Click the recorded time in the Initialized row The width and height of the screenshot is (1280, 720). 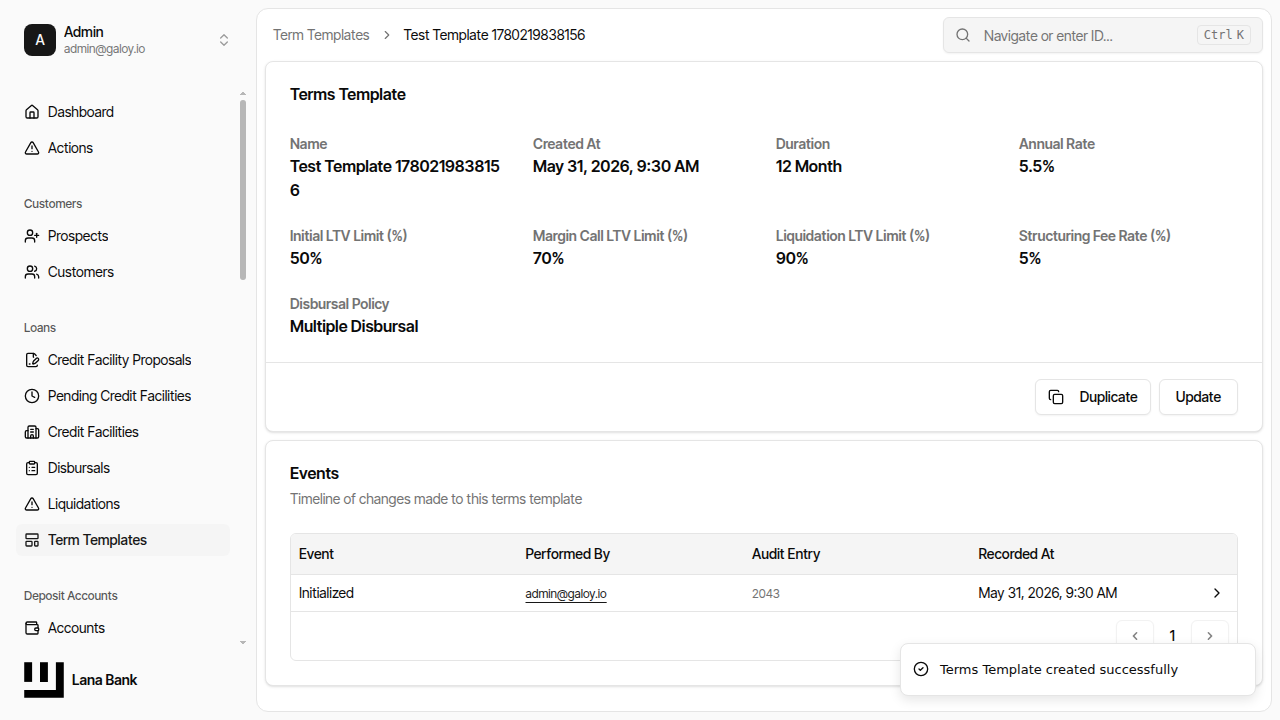point(1048,593)
